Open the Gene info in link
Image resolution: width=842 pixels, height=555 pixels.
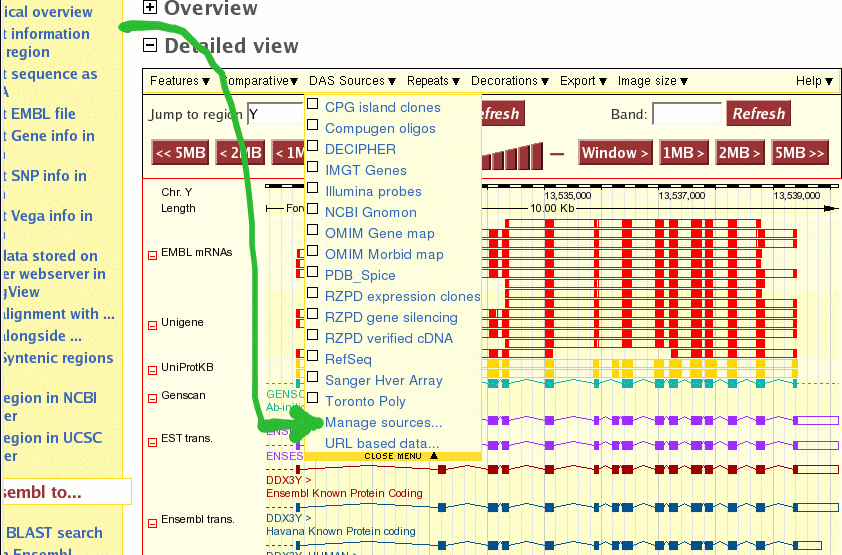coord(49,136)
